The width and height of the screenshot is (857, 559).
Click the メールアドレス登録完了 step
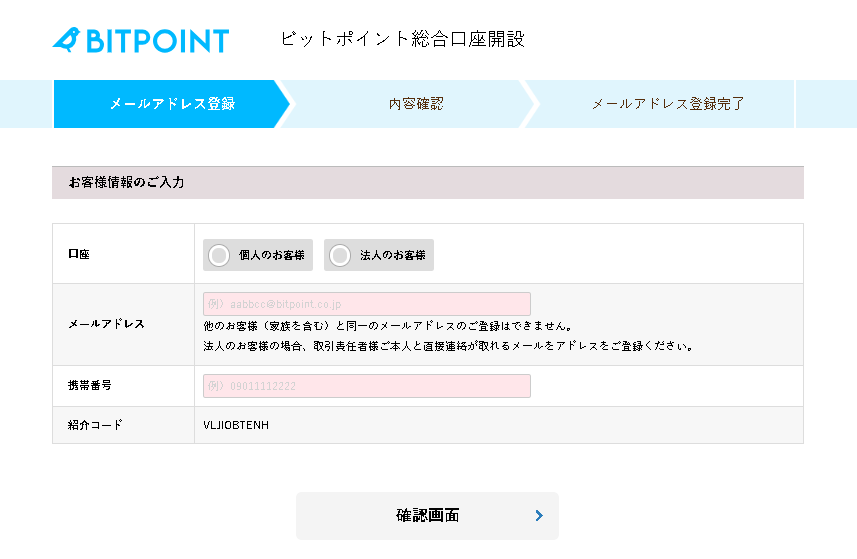click(667, 104)
